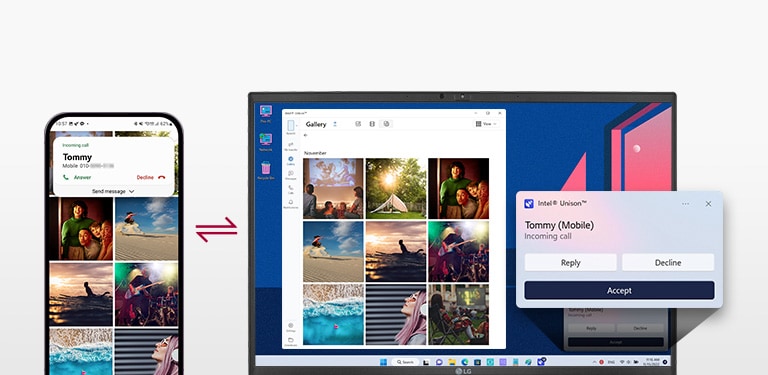Viewport: 768px width, 375px height.
Task: Open the outdoor movie projection photo on laptop
Action: (x=333, y=188)
